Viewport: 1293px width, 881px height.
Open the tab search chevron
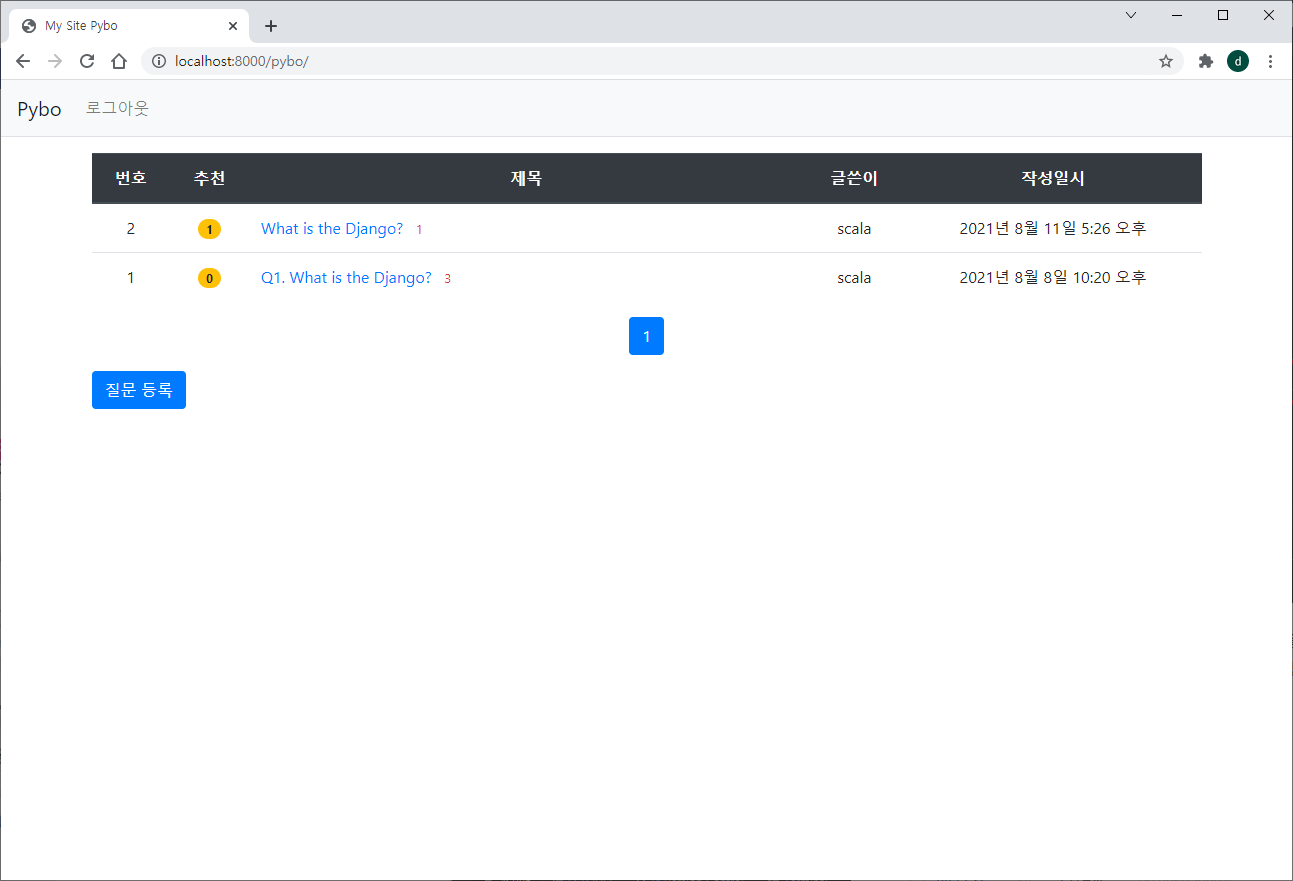pyautogui.click(x=1131, y=15)
